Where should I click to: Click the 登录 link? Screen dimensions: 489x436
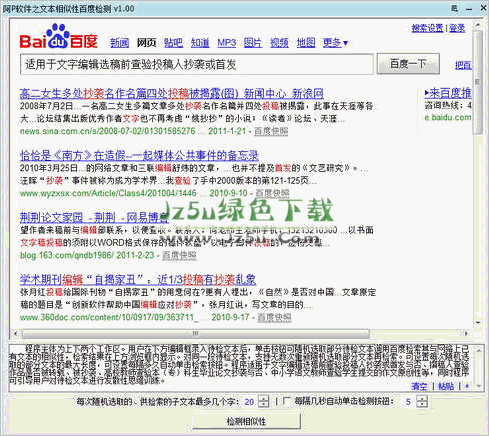(x=457, y=28)
